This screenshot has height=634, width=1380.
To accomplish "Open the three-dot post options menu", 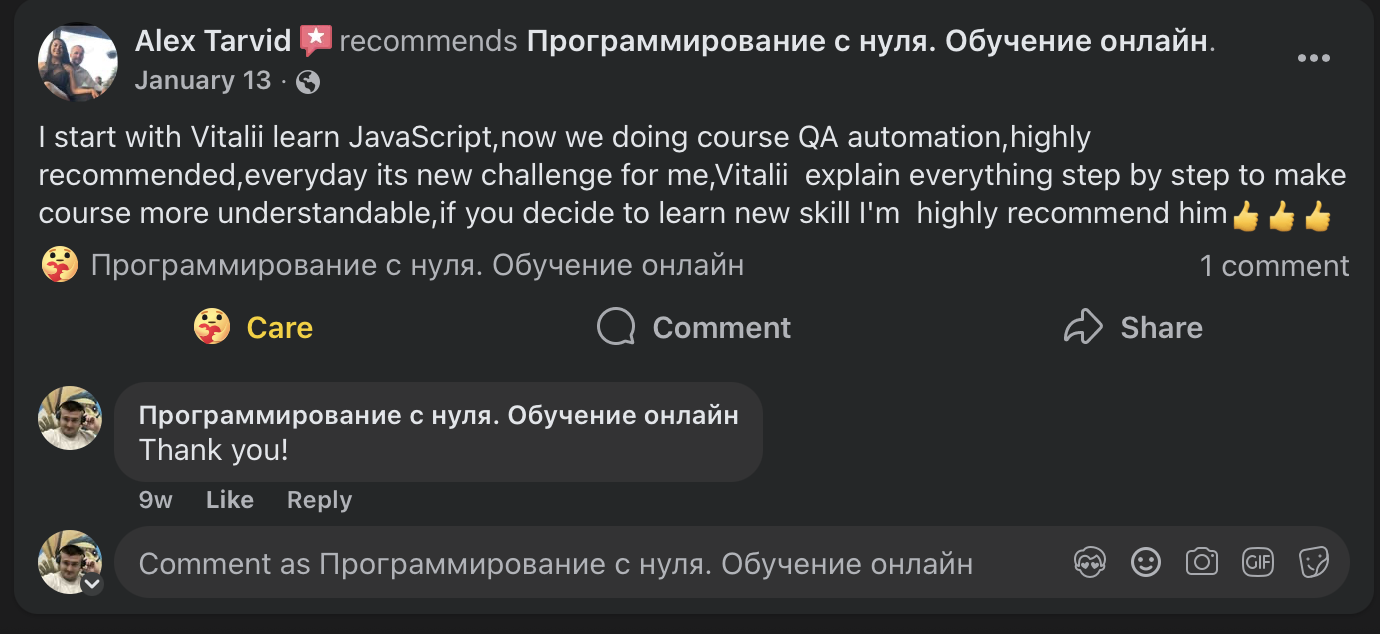I will (x=1314, y=57).
